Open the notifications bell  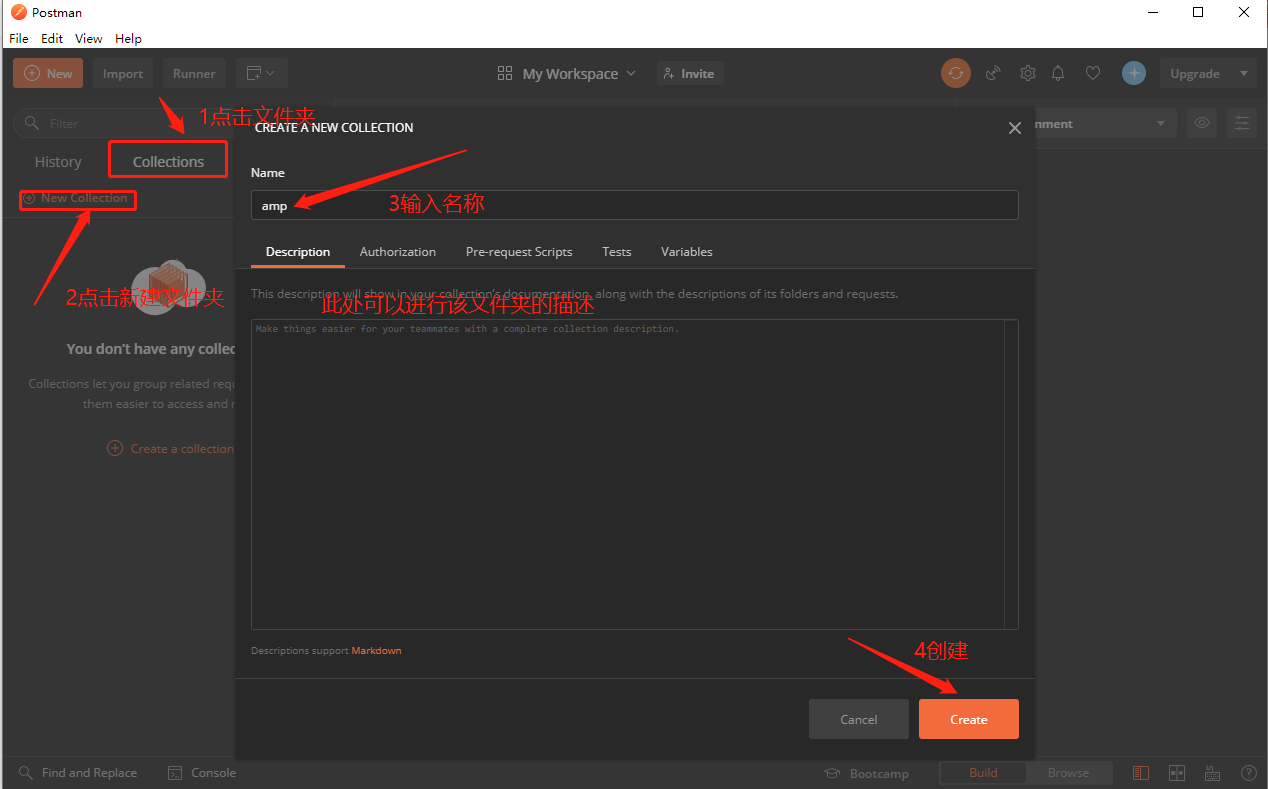click(1058, 73)
